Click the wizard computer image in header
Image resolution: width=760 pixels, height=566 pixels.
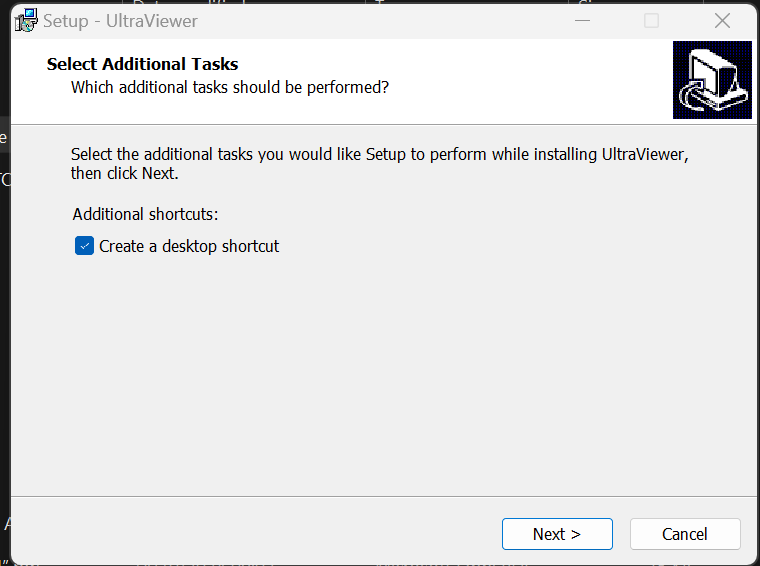click(x=712, y=80)
